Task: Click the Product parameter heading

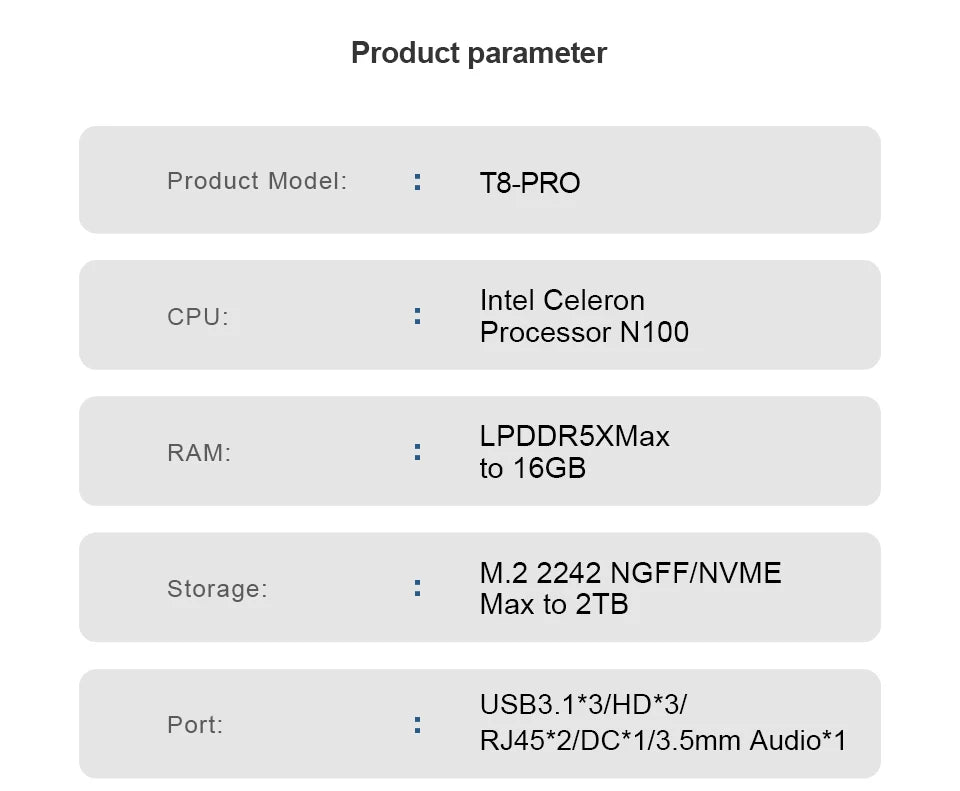Action: [479, 53]
